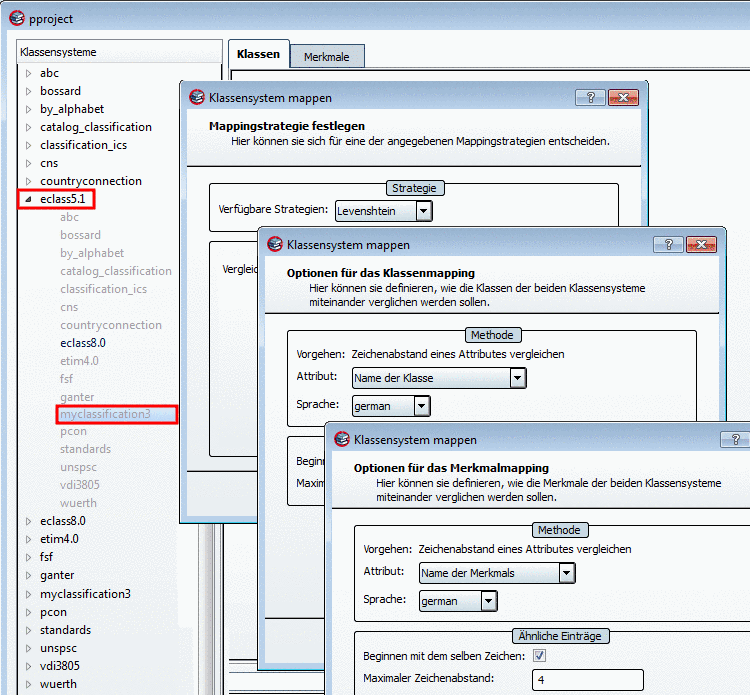Screen dimensions: 750x695
Task: Click the 'Ähnliche Einträge' group label
Action: pyautogui.click(x=560, y=636)
